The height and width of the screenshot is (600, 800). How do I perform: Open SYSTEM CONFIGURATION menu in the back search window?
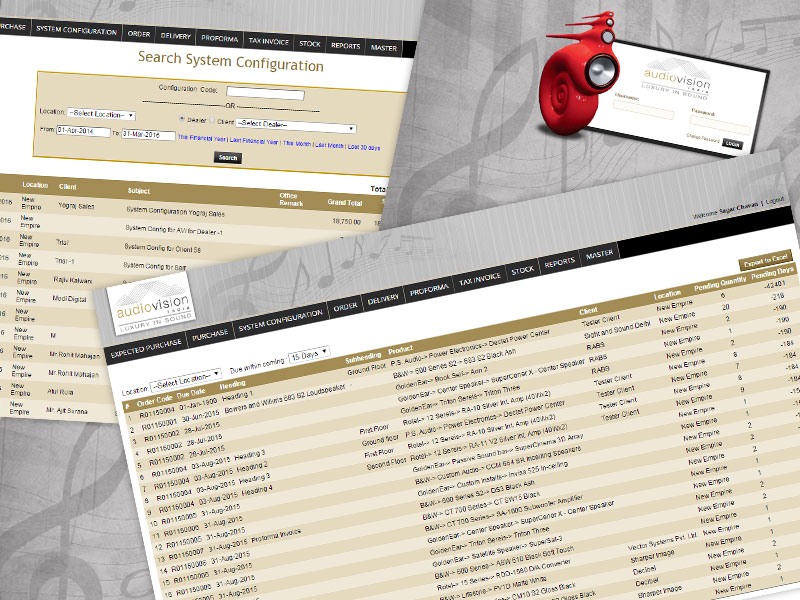[x=77, y=30]
